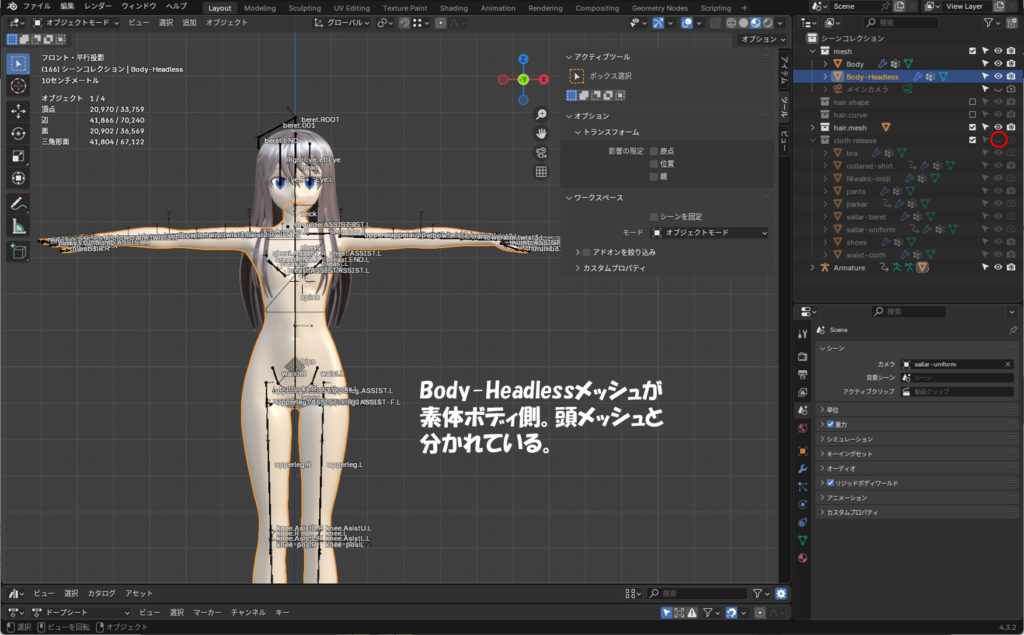Select the Move tool
This screenshot has width=1024, height=635.
point(18,110)
